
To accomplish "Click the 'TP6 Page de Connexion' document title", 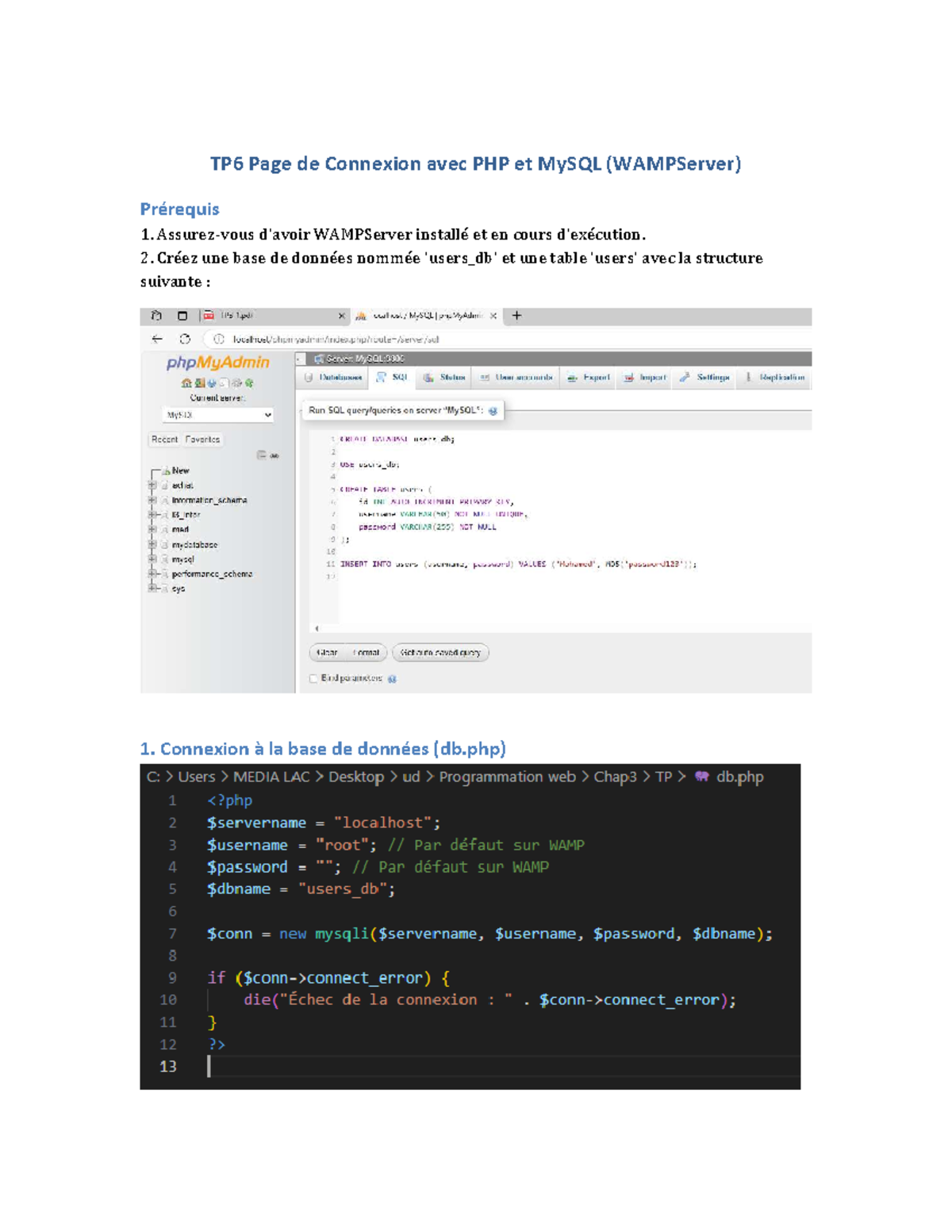I will (x=476, y=164).
